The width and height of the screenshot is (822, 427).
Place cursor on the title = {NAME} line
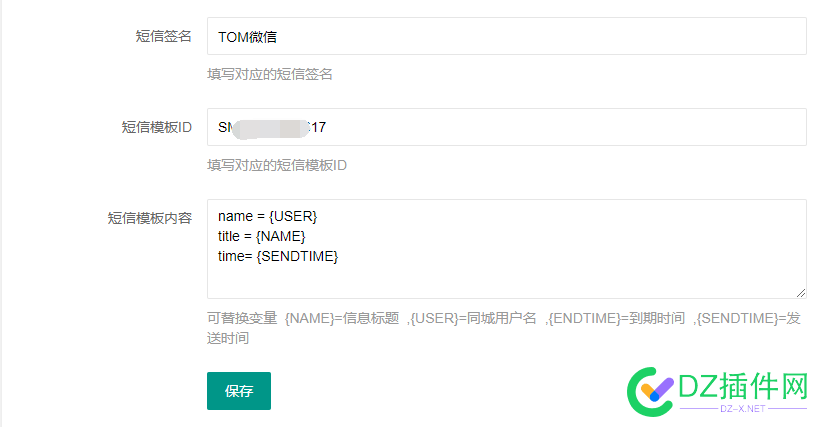(x=262, y=236)
